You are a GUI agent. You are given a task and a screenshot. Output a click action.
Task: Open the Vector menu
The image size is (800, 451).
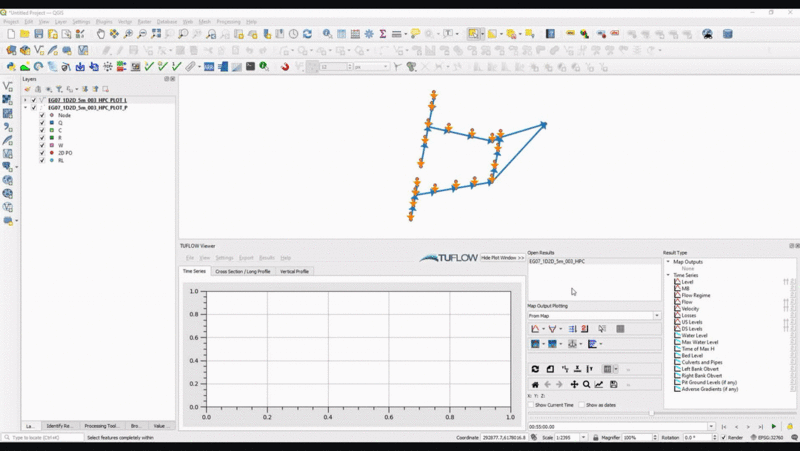click(x=125, y=21)
